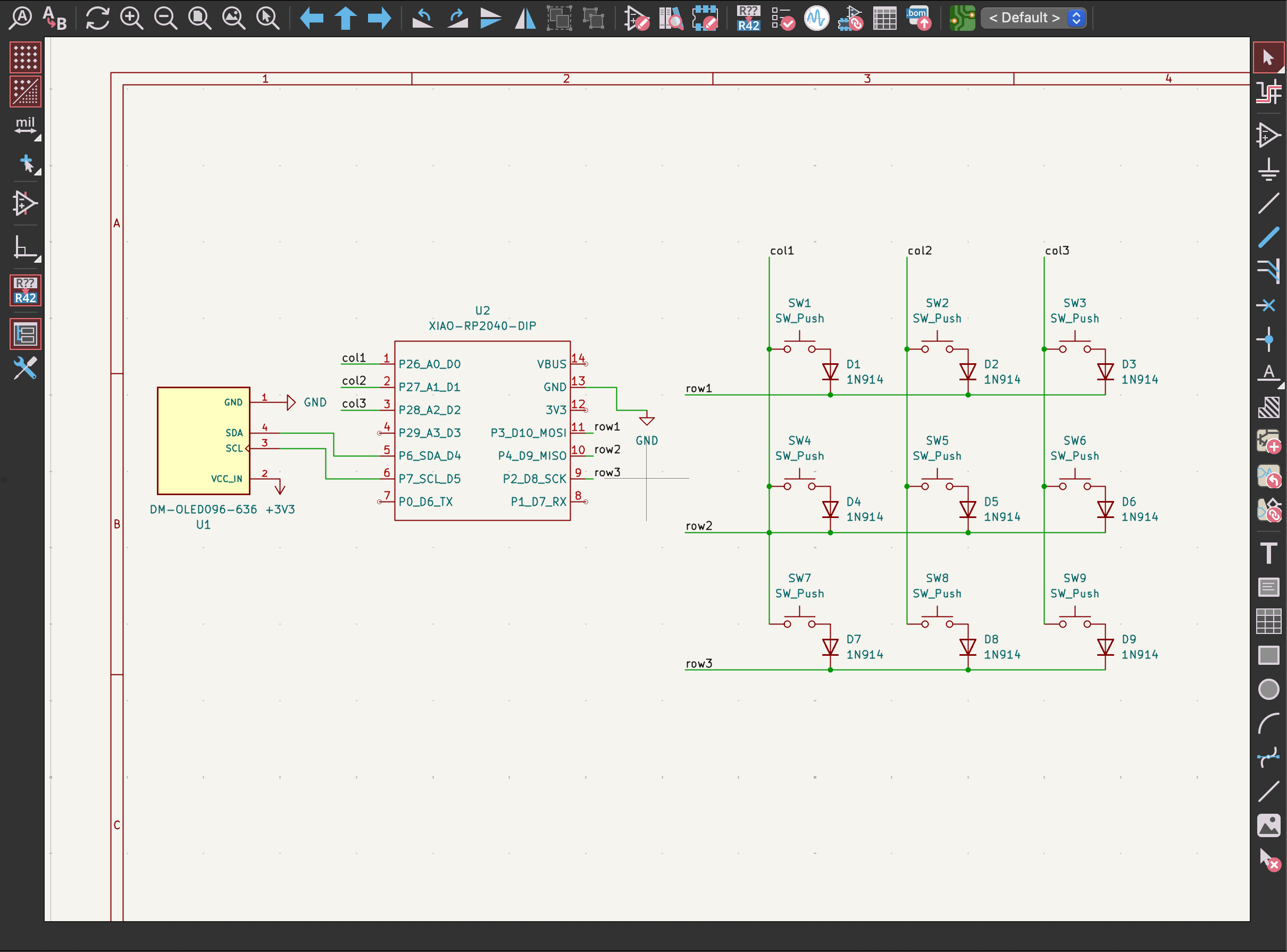1287x952 pixels.
Task: Select the Add Wire tool
Action: (1268, 203)
